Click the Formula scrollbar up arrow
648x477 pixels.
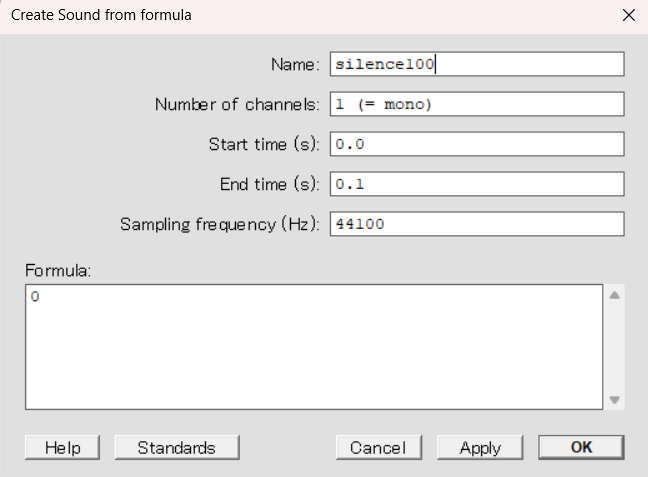[615, 295]
